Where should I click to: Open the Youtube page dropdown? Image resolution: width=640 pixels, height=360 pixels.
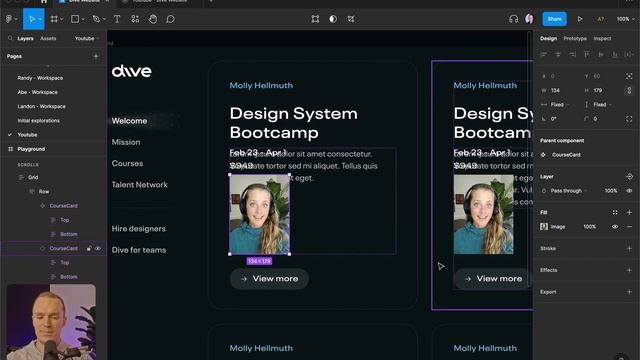[87, 38]
